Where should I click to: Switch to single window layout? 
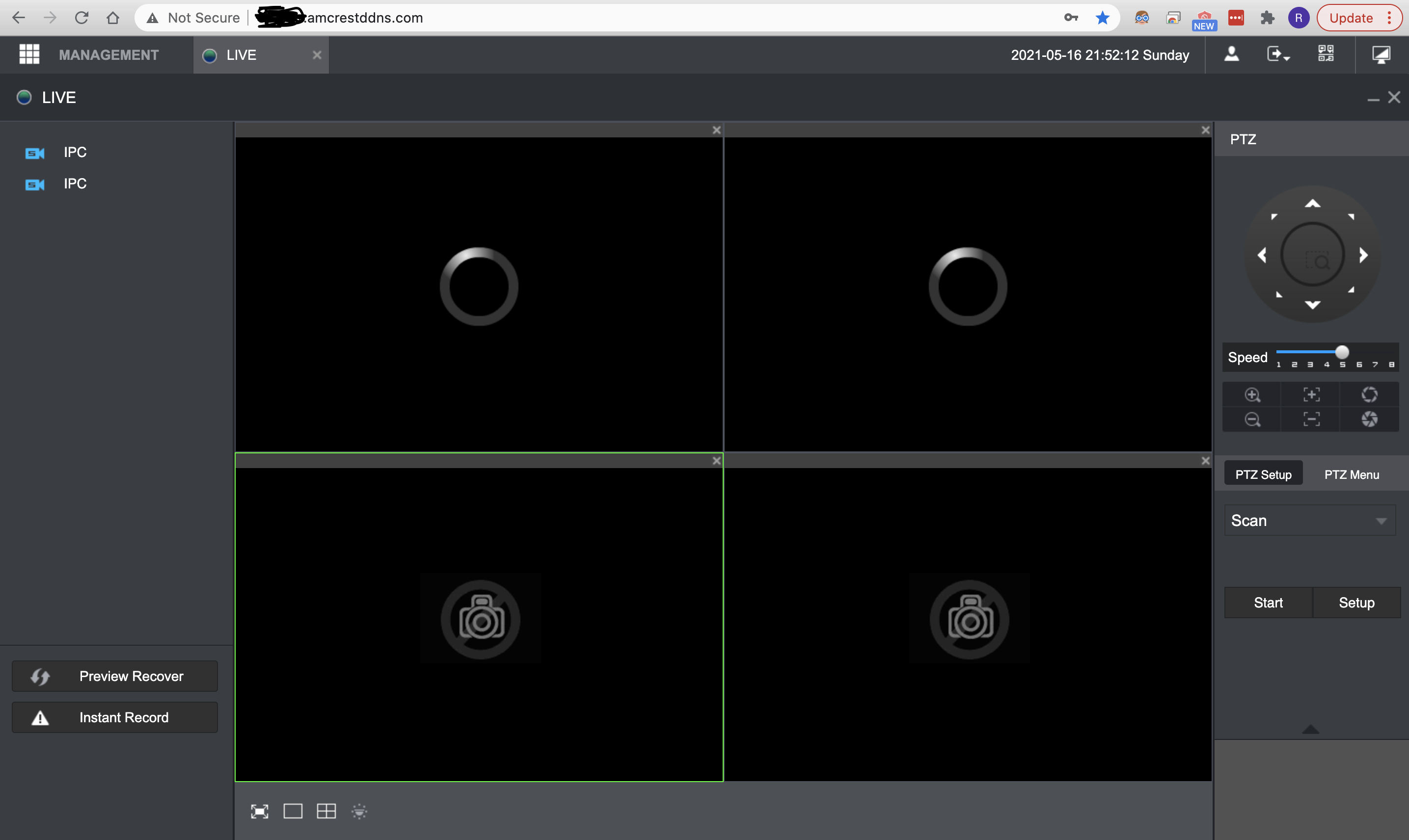(x=293, y=812)
